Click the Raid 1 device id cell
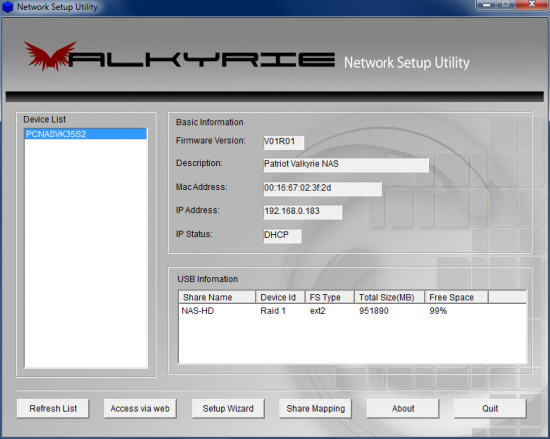Image resolution: width=550 pixels, height=439 pixels. coord(273,311)
